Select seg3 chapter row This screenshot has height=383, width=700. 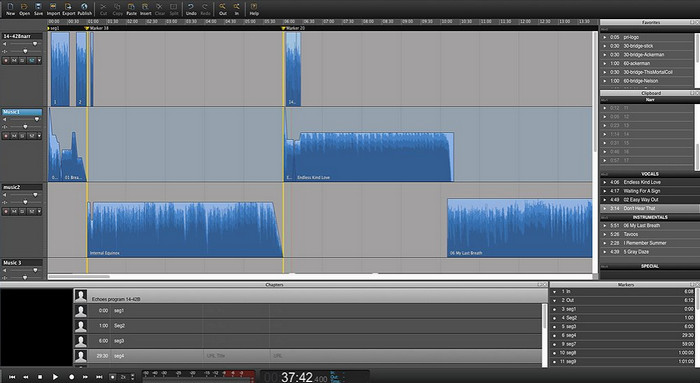point(308,341)
